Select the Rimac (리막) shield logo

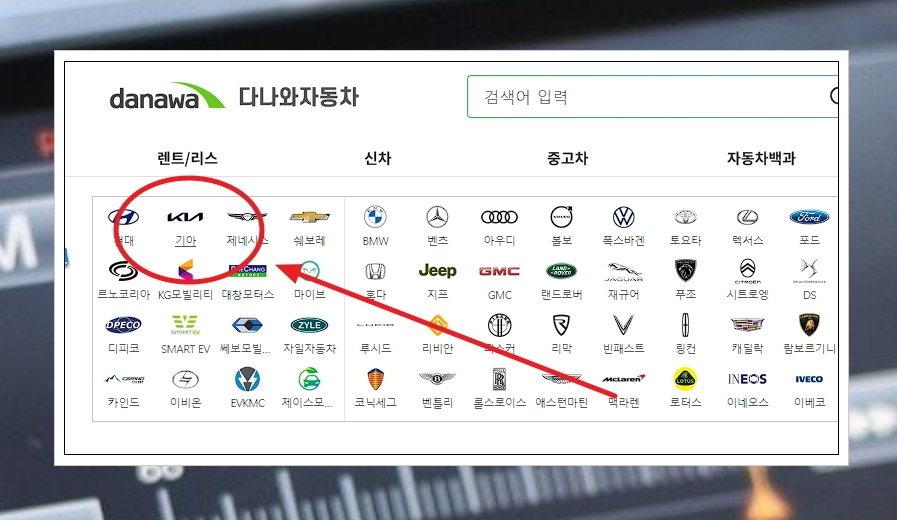561,325
